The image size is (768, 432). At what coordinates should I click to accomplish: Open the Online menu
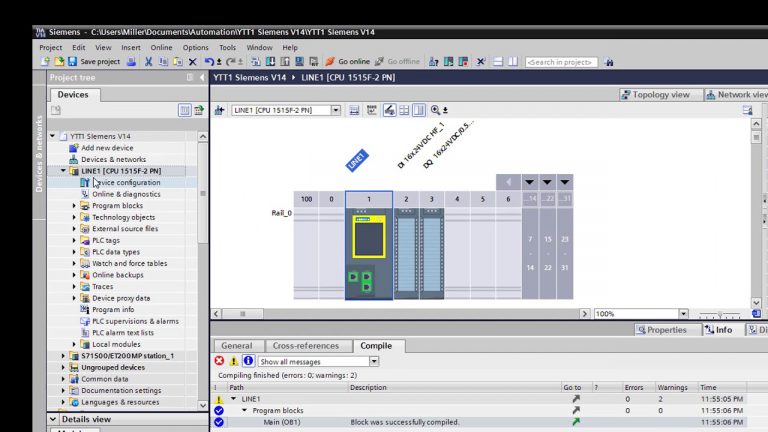pos(161,48)
